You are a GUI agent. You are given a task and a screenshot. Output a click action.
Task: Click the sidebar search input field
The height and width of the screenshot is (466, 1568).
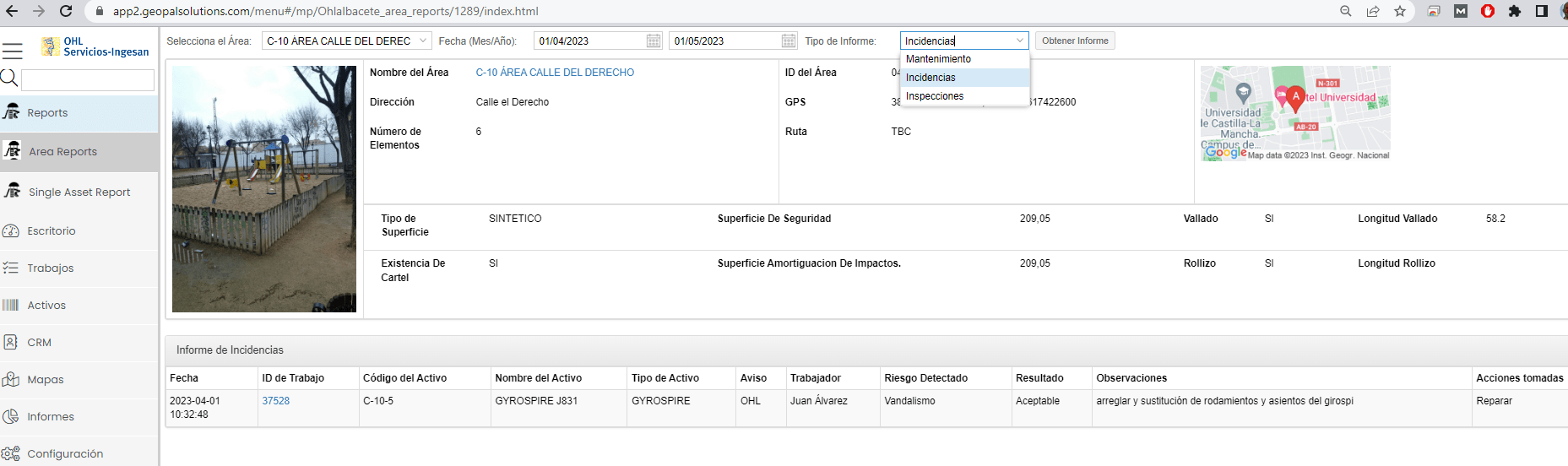(88, 80)
